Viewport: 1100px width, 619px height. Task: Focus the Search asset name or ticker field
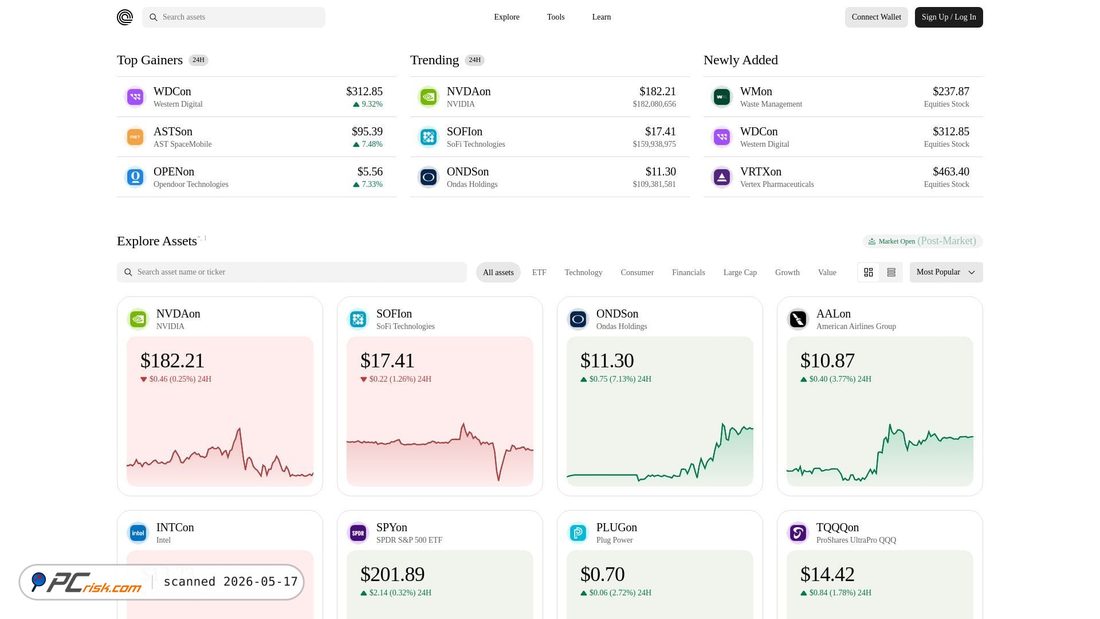click(292, 272)
